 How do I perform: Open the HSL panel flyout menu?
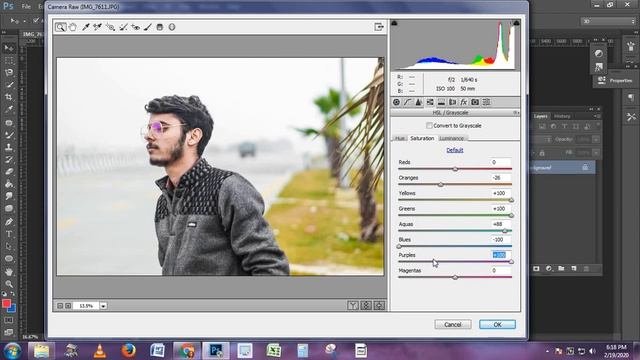(516, 113)
